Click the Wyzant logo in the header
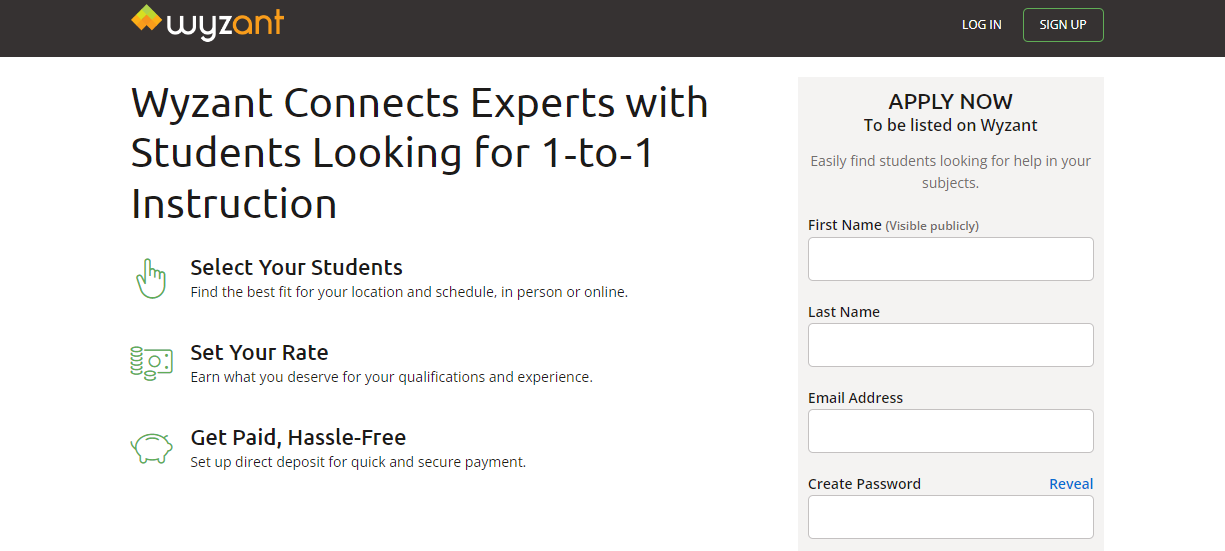 208,23
